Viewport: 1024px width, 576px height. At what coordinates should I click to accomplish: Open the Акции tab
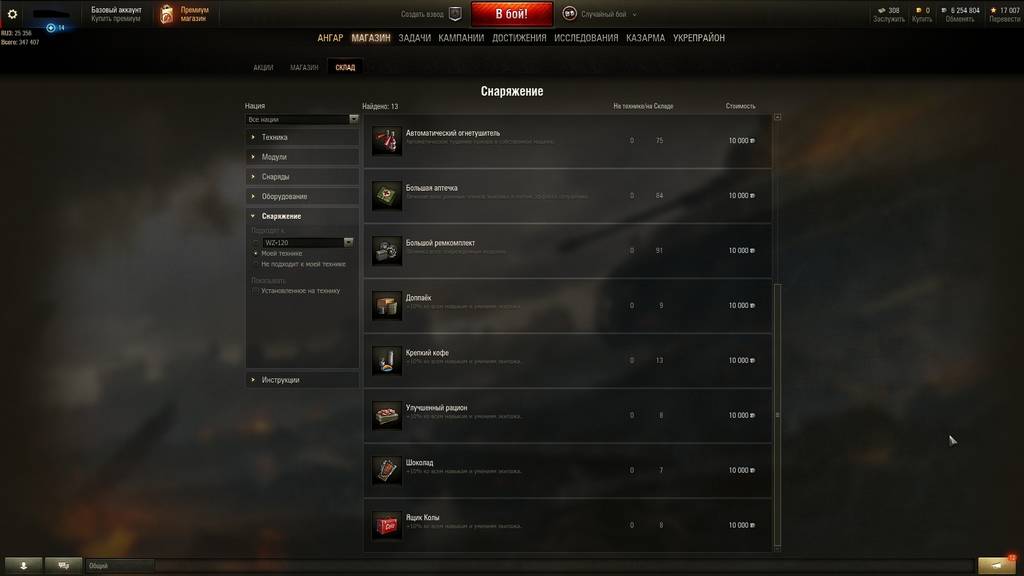point(263,67)
